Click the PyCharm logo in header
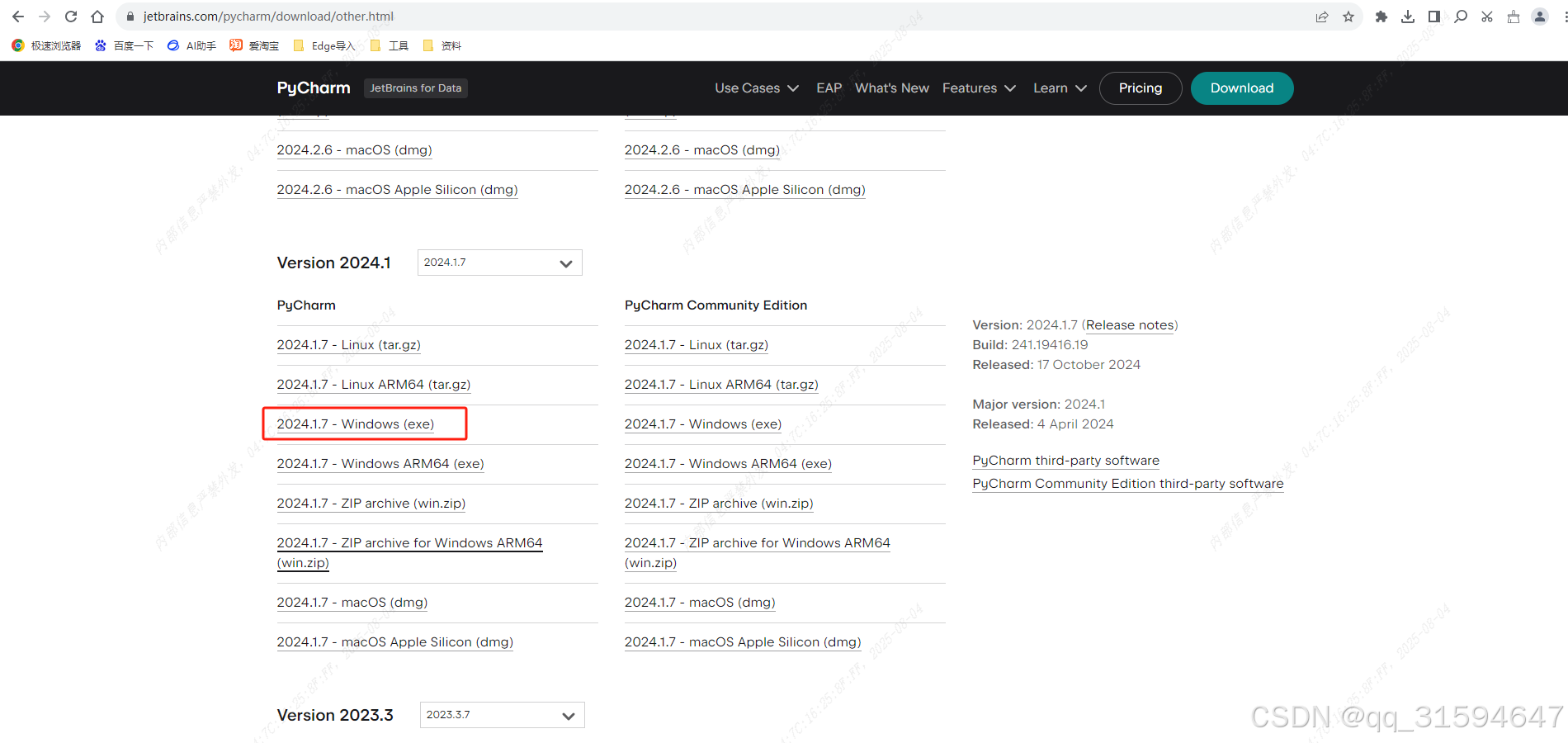Viewport: 1568px width, 743px height. pyautogui.click(x=314, y=88)
